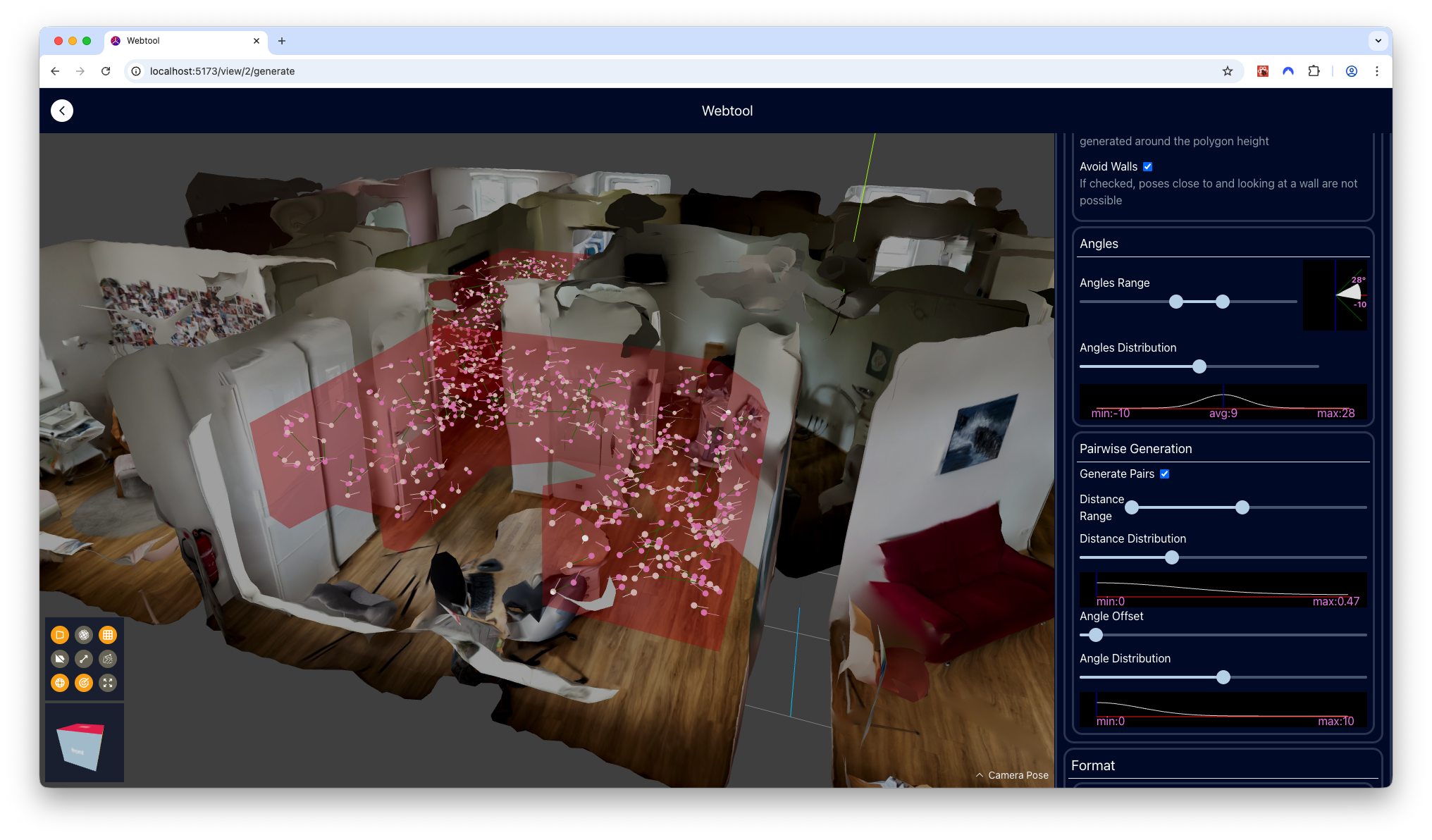Open Chrome's three-dot menu
The width and height of the screenshot is (1432, 840).
pos(1378,71)
